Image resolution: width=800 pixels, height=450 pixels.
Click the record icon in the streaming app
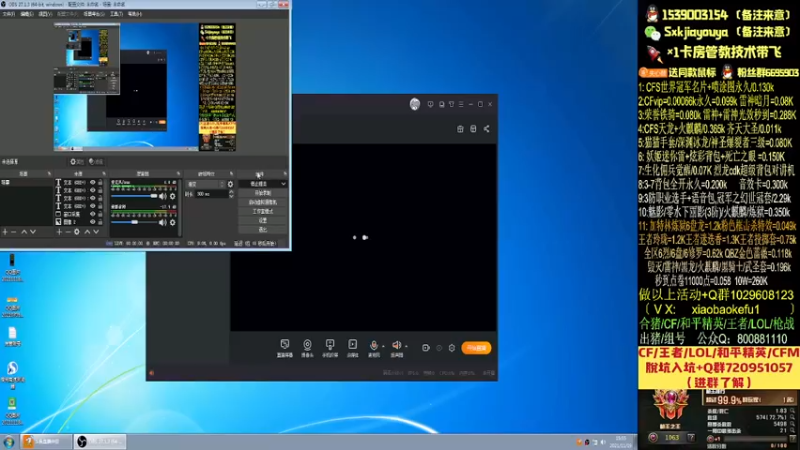click(426, 348)
